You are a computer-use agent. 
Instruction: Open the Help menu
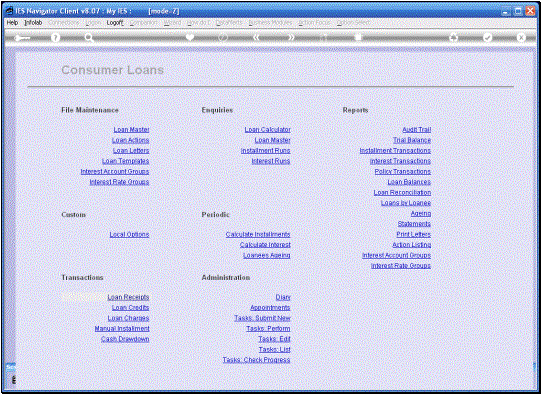pos(12,22)
